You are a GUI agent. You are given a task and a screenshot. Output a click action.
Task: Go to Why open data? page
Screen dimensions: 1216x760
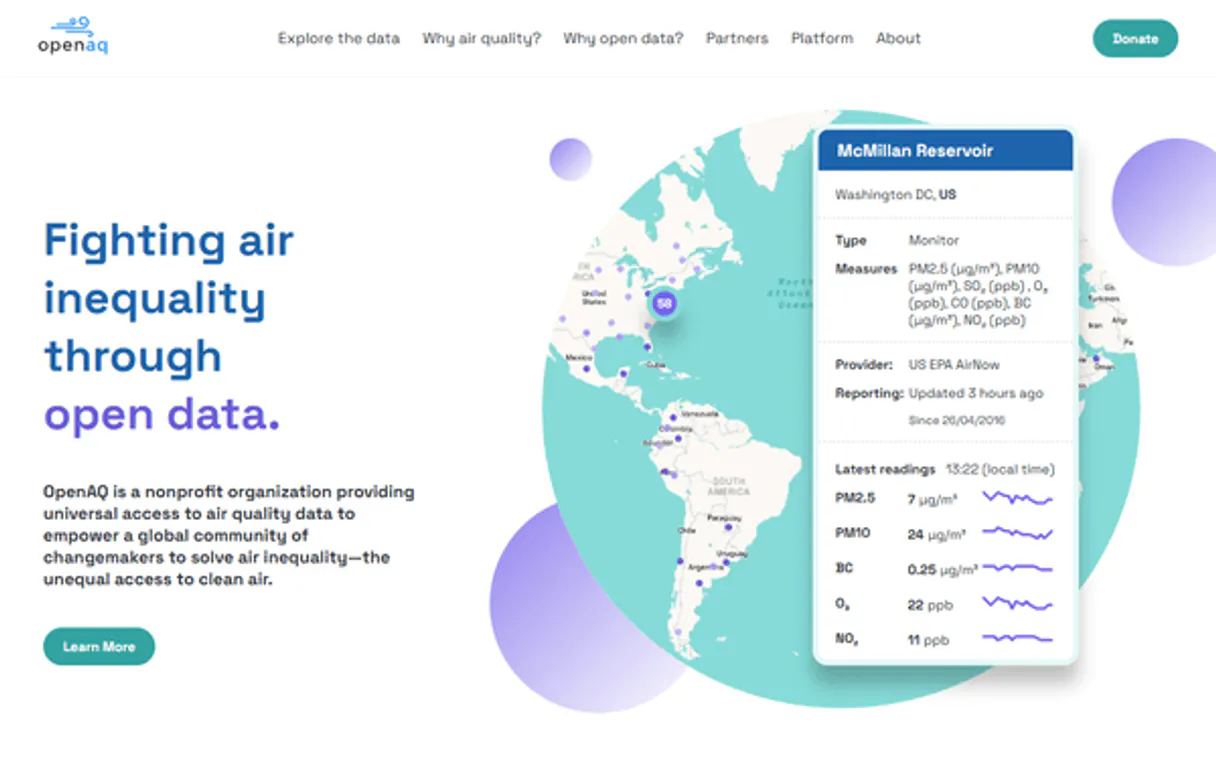623,38
